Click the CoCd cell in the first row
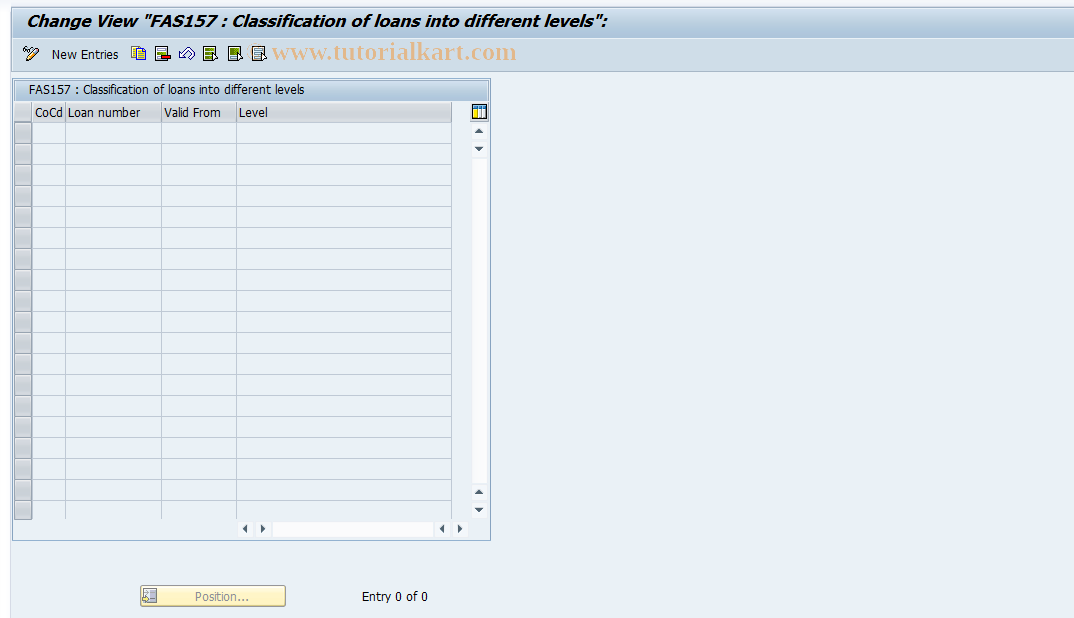The height and width of the screenshot is (618, 1074). tap(49, 133)
